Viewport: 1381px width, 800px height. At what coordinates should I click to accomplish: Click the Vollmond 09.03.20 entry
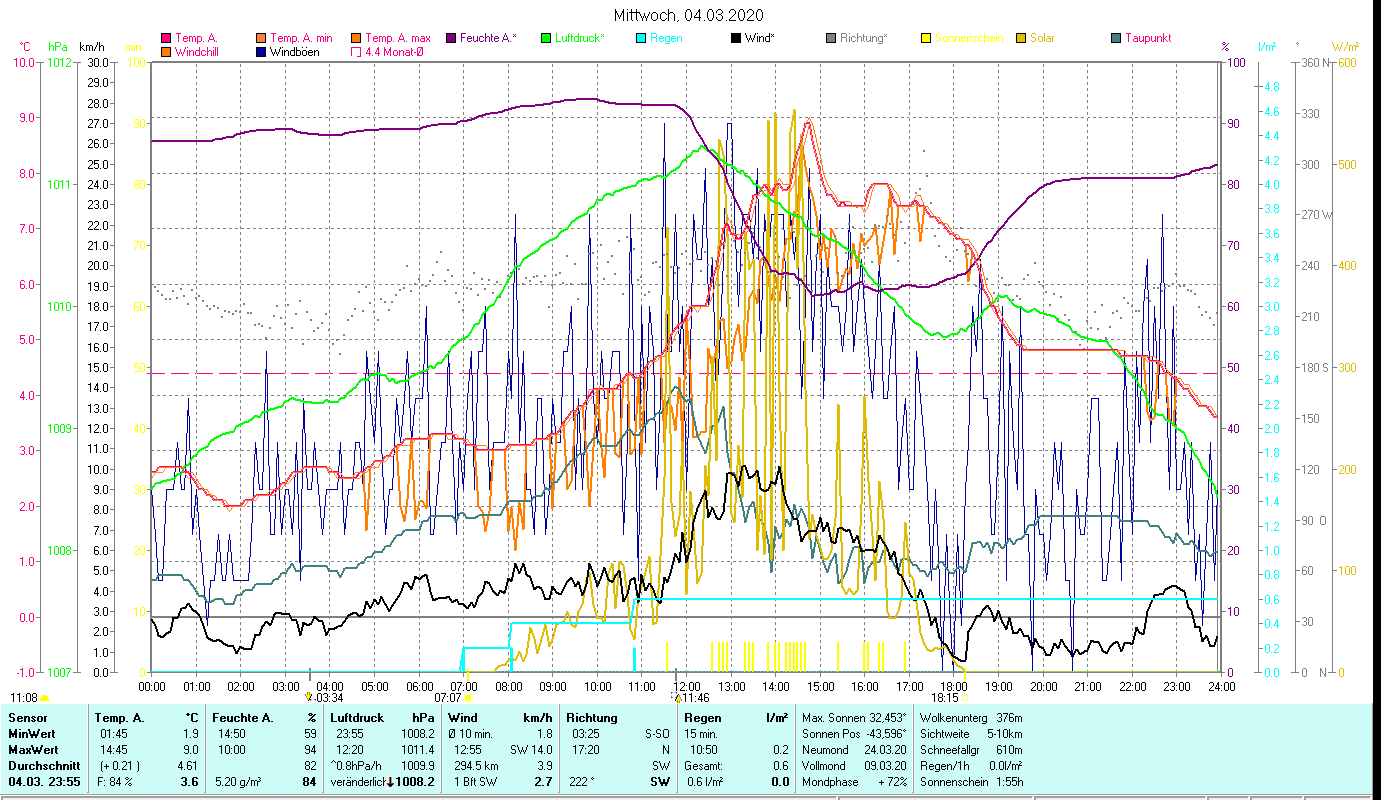point(855,766)
